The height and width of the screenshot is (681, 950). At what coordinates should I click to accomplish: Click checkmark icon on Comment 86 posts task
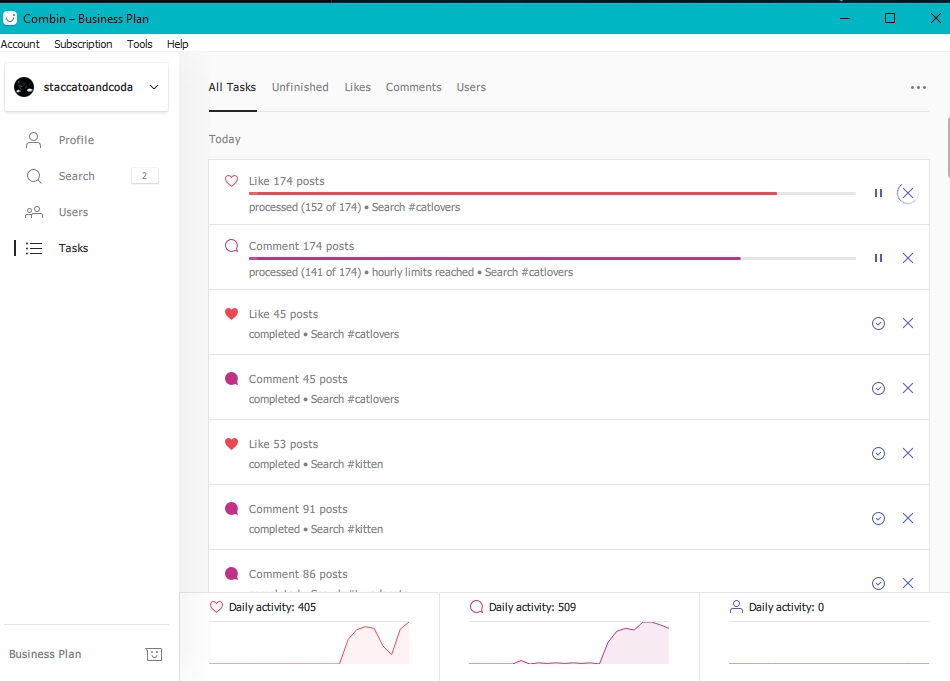(878, 583)
